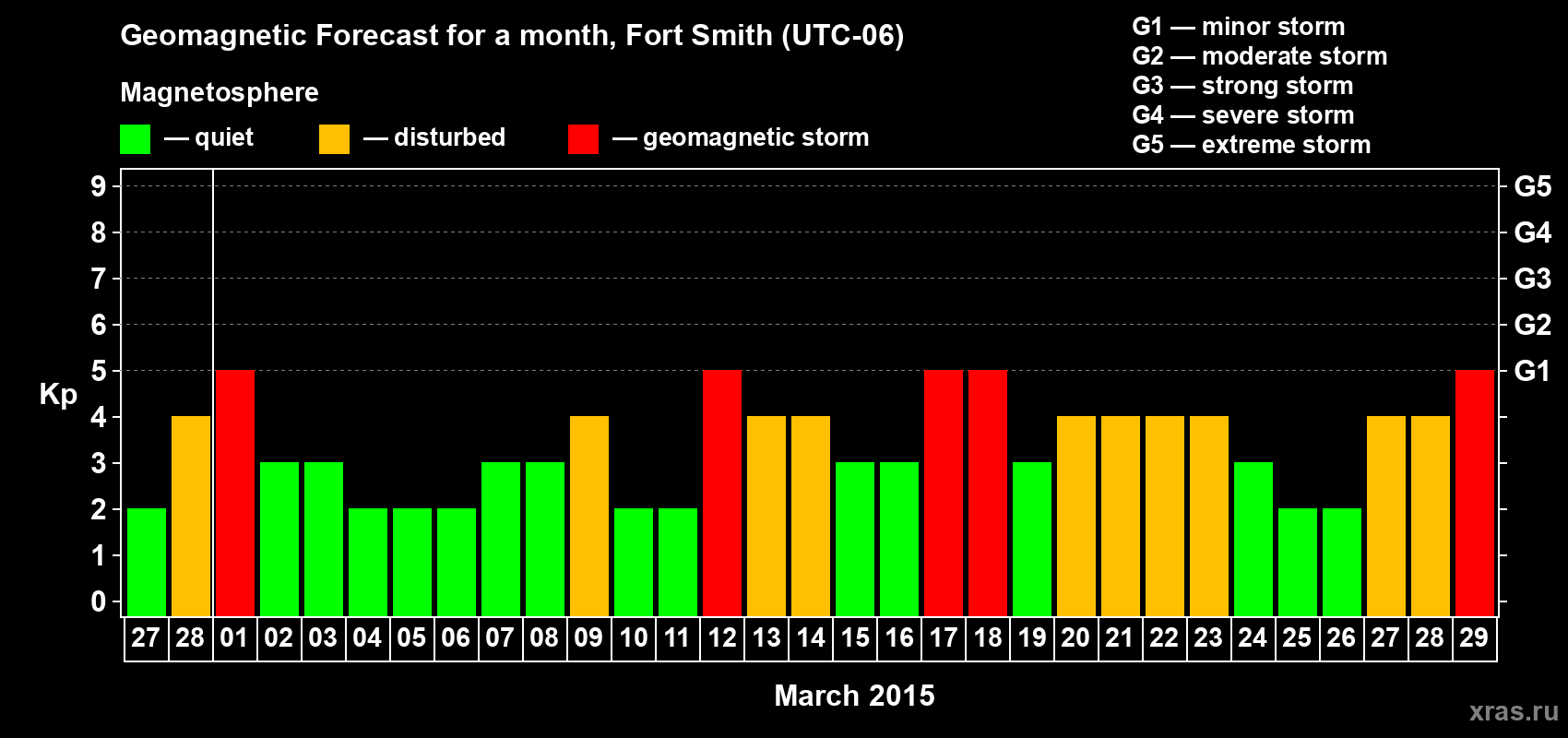Click the date label '29' on the axis
1568x738 pixels.
pos(1474,638)
